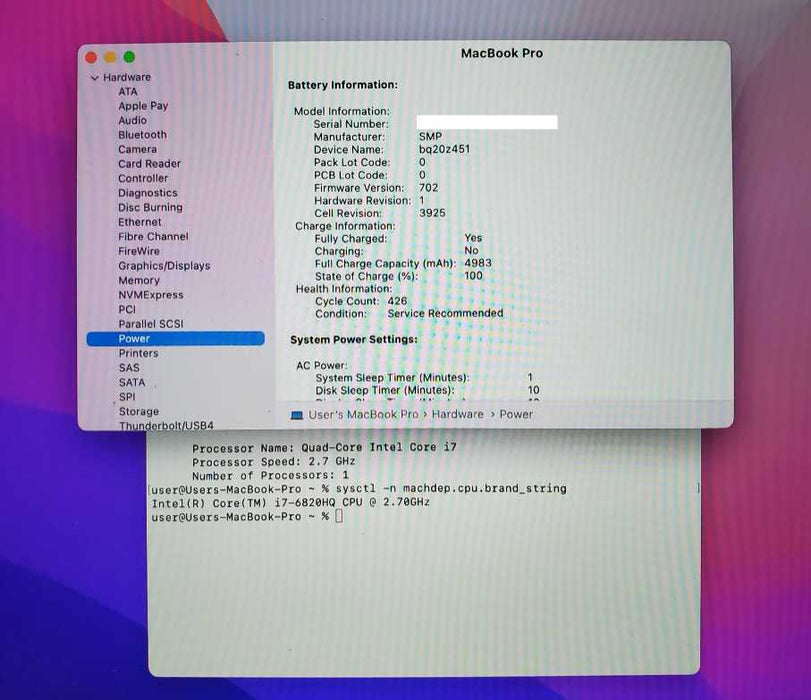
Task: Open the PCI entry
Action: coord(127,309)
